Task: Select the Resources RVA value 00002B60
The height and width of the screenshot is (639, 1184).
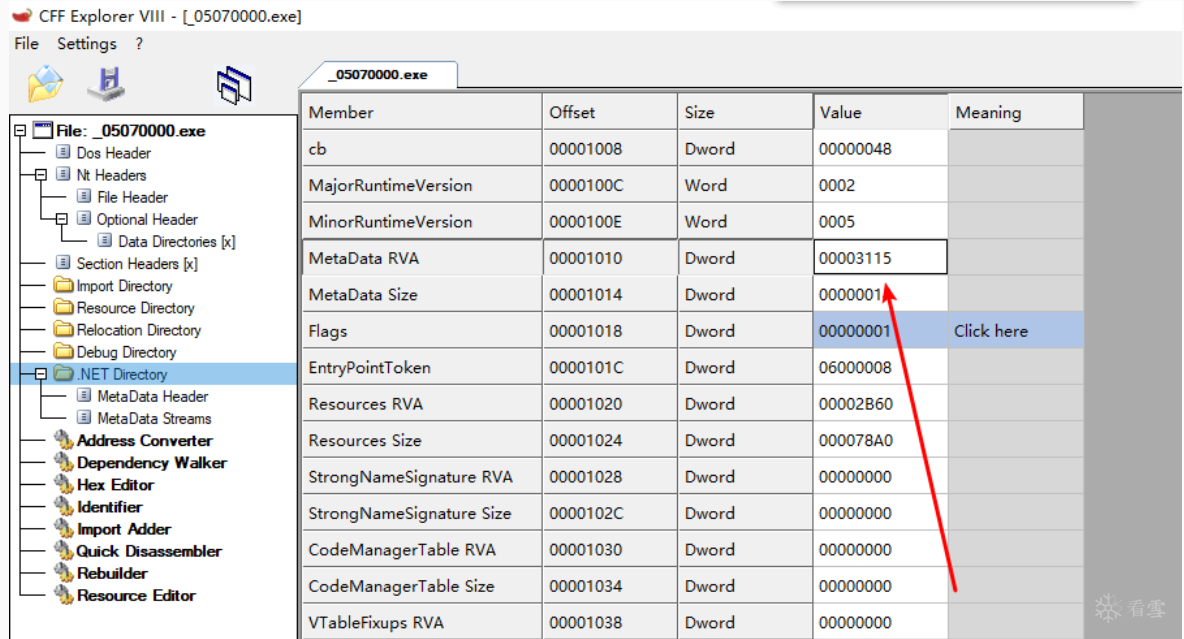Action: click(x=880, y=403)
